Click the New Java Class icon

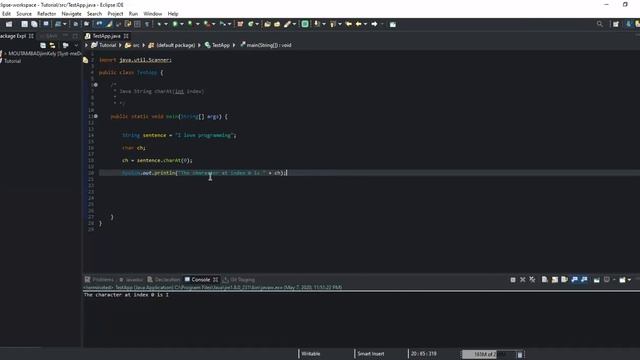pyautogui.click(x=251, y=24)
